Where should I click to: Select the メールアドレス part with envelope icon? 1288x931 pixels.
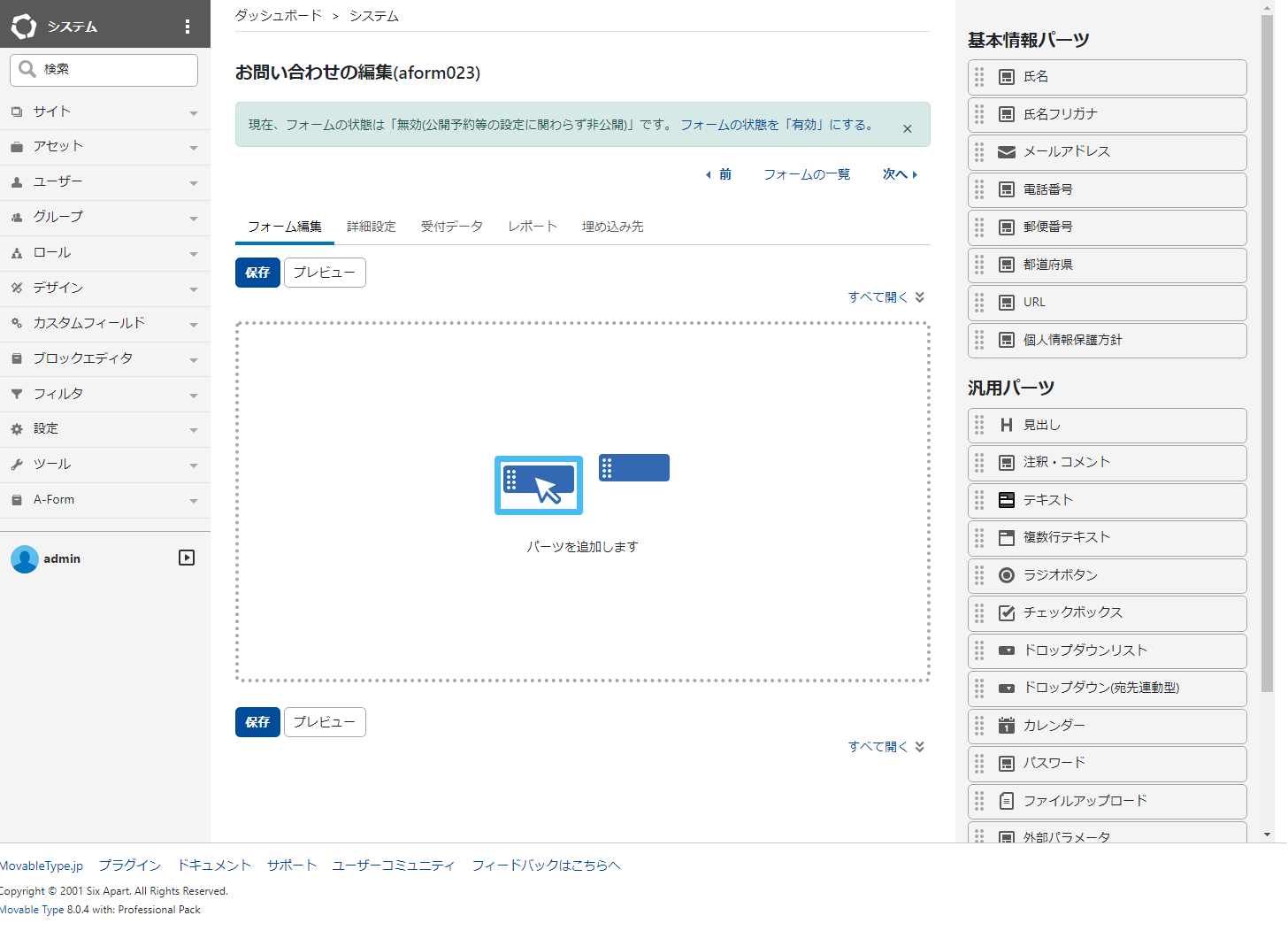pos(1007,151)
